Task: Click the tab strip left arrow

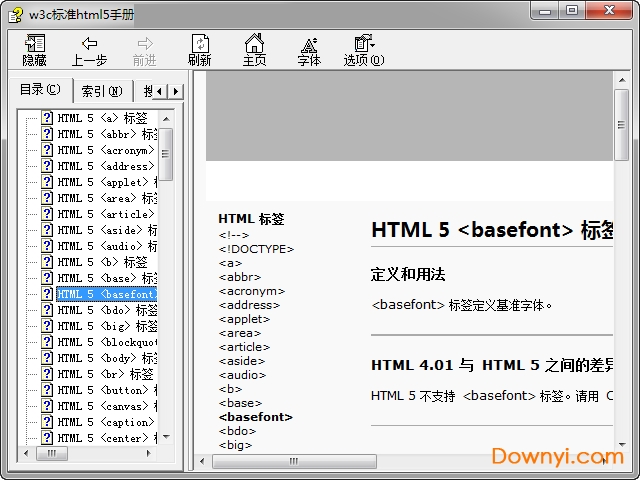Action: coord(160,91)
